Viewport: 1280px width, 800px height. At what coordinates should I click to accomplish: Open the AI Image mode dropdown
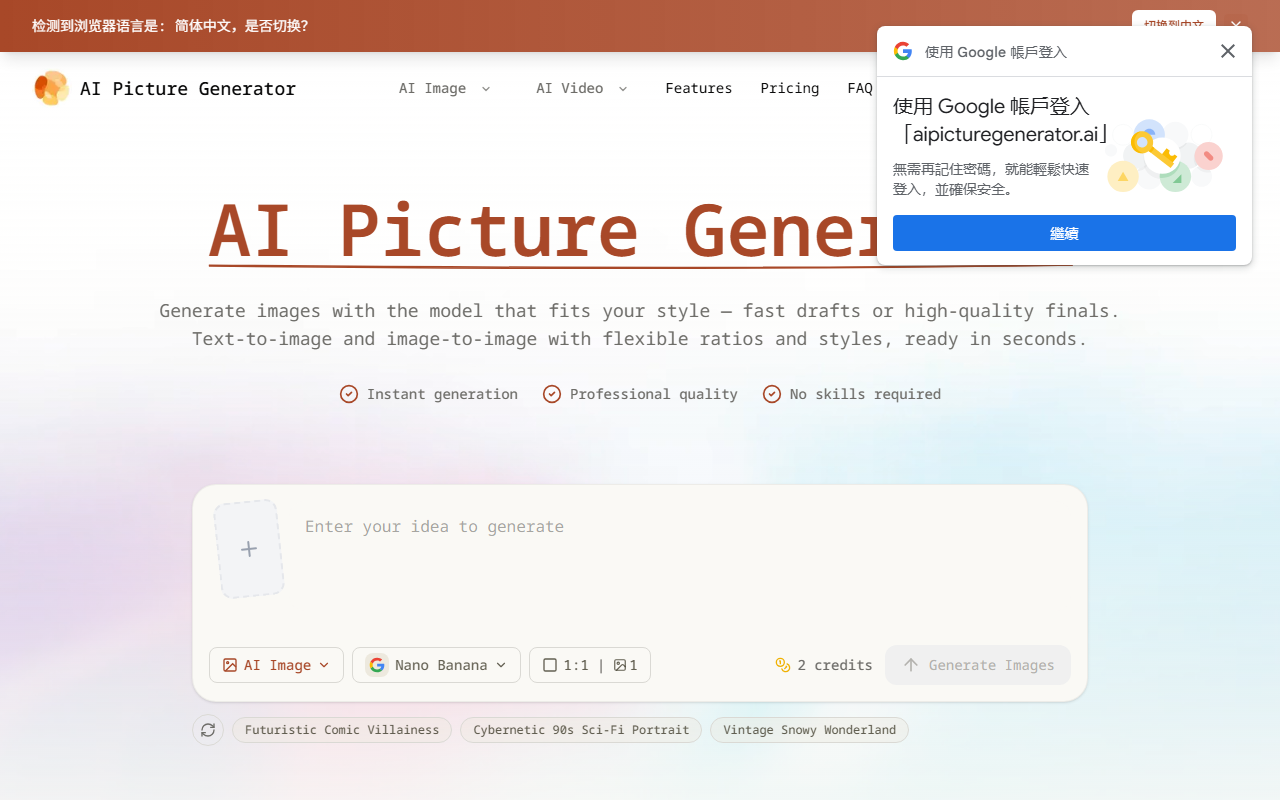coord(276,665)
